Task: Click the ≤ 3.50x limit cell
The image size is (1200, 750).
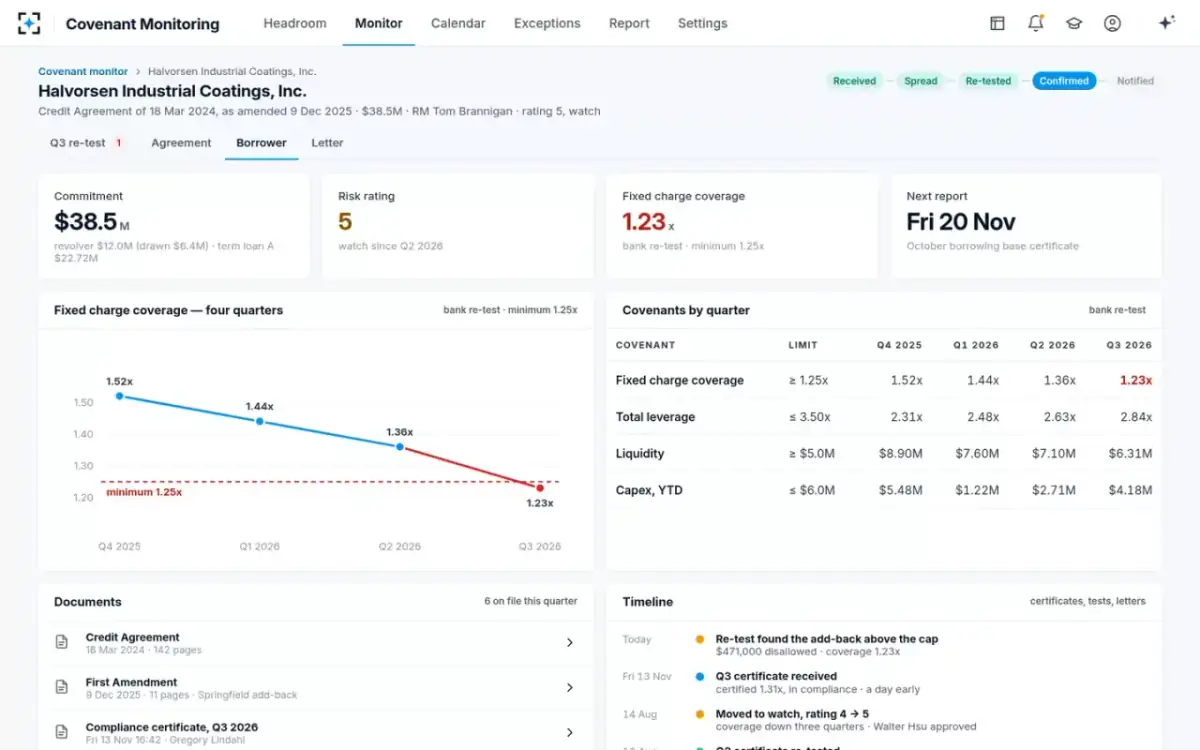Action: coord(808,417)
